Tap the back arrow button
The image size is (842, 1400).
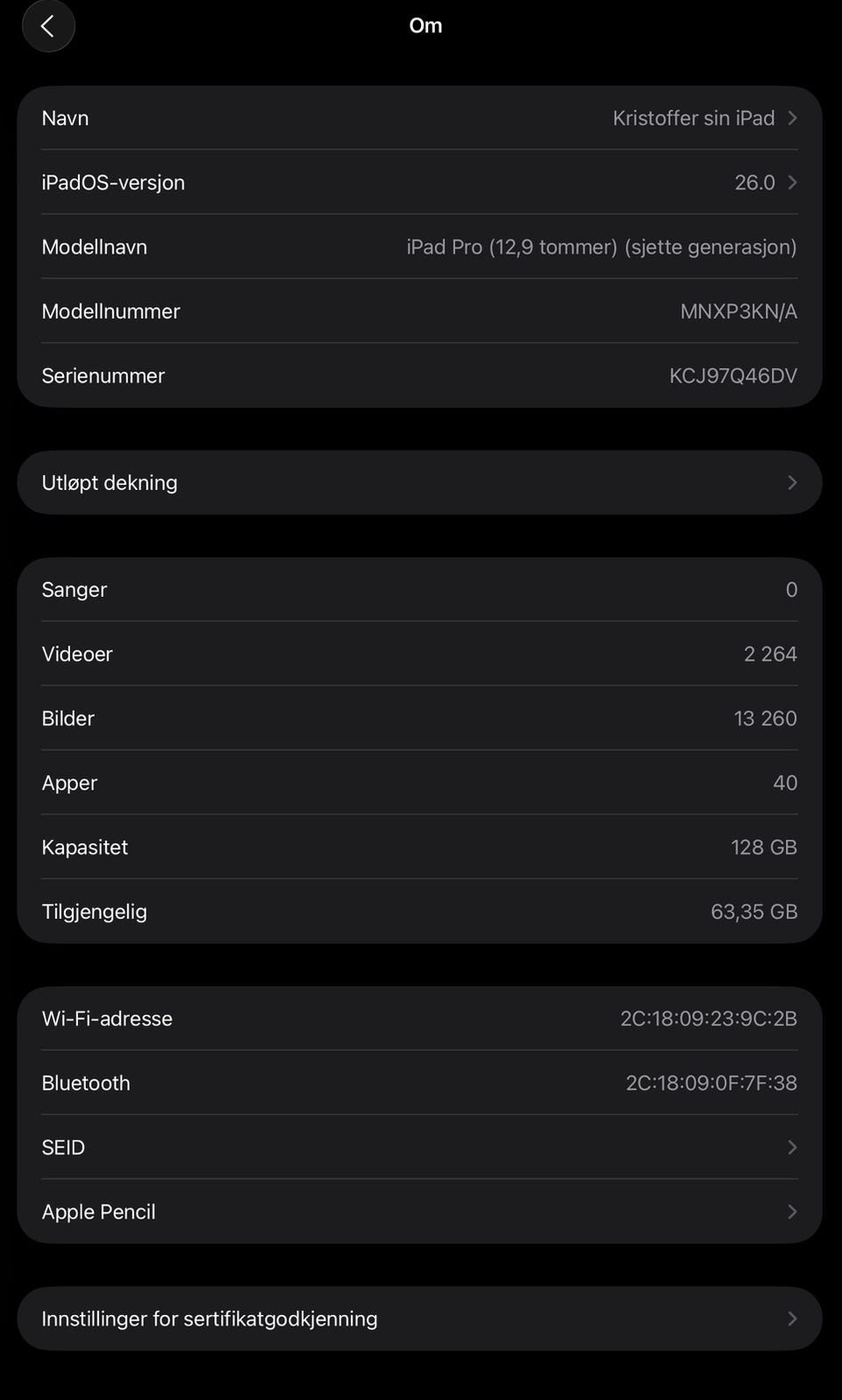[48, 26]
